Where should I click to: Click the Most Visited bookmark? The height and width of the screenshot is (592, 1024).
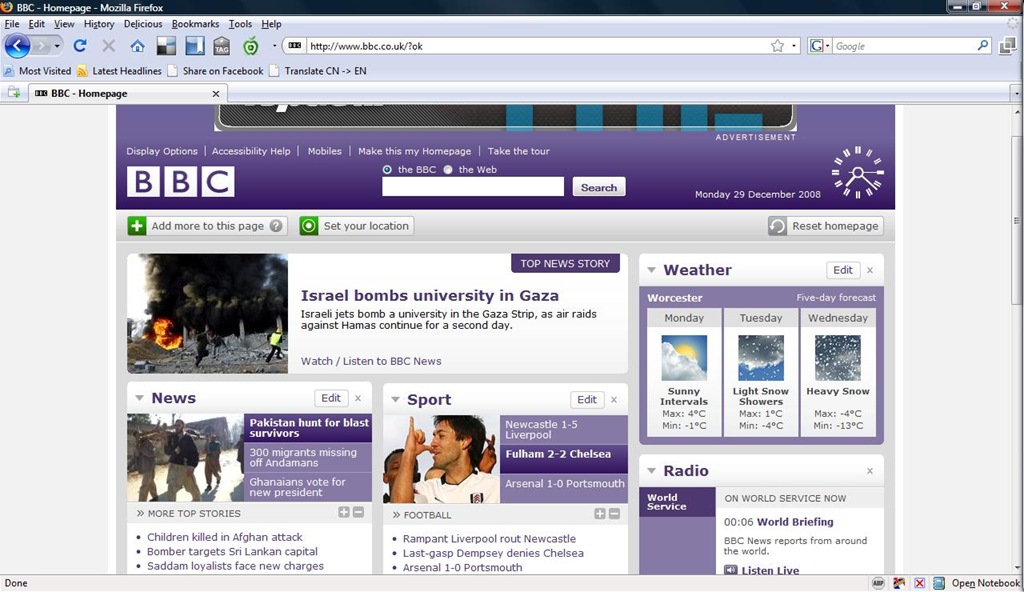pos(38,71)
